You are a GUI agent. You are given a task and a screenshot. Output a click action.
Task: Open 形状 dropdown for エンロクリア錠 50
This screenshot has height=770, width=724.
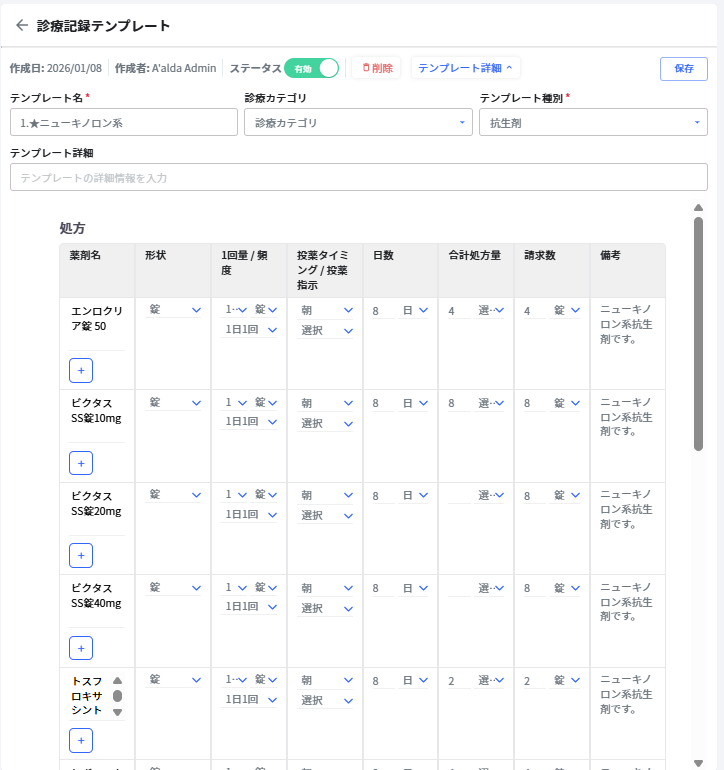[x=173, y=310]
